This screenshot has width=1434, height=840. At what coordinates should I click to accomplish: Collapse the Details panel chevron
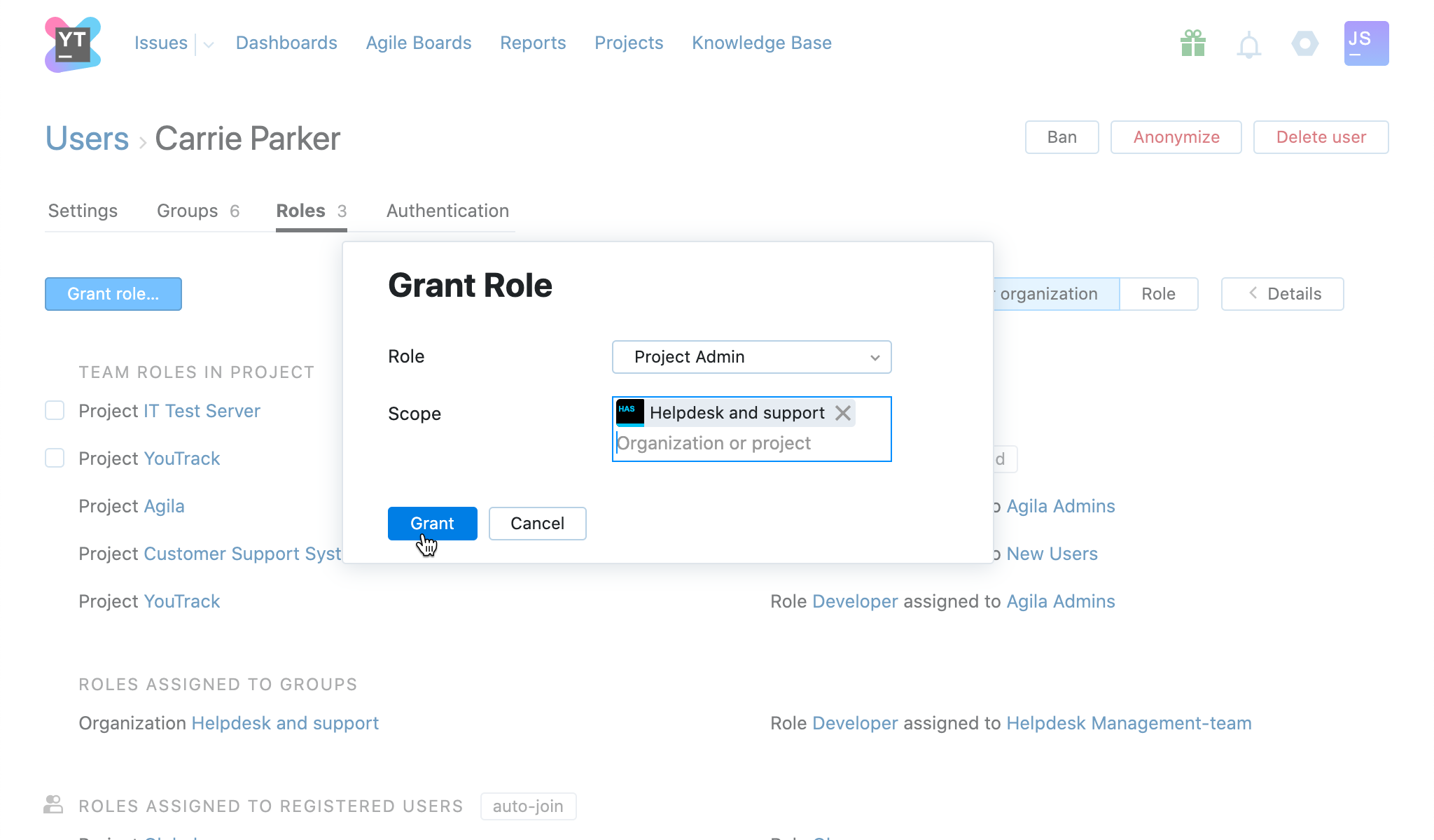coord(1253,293)
